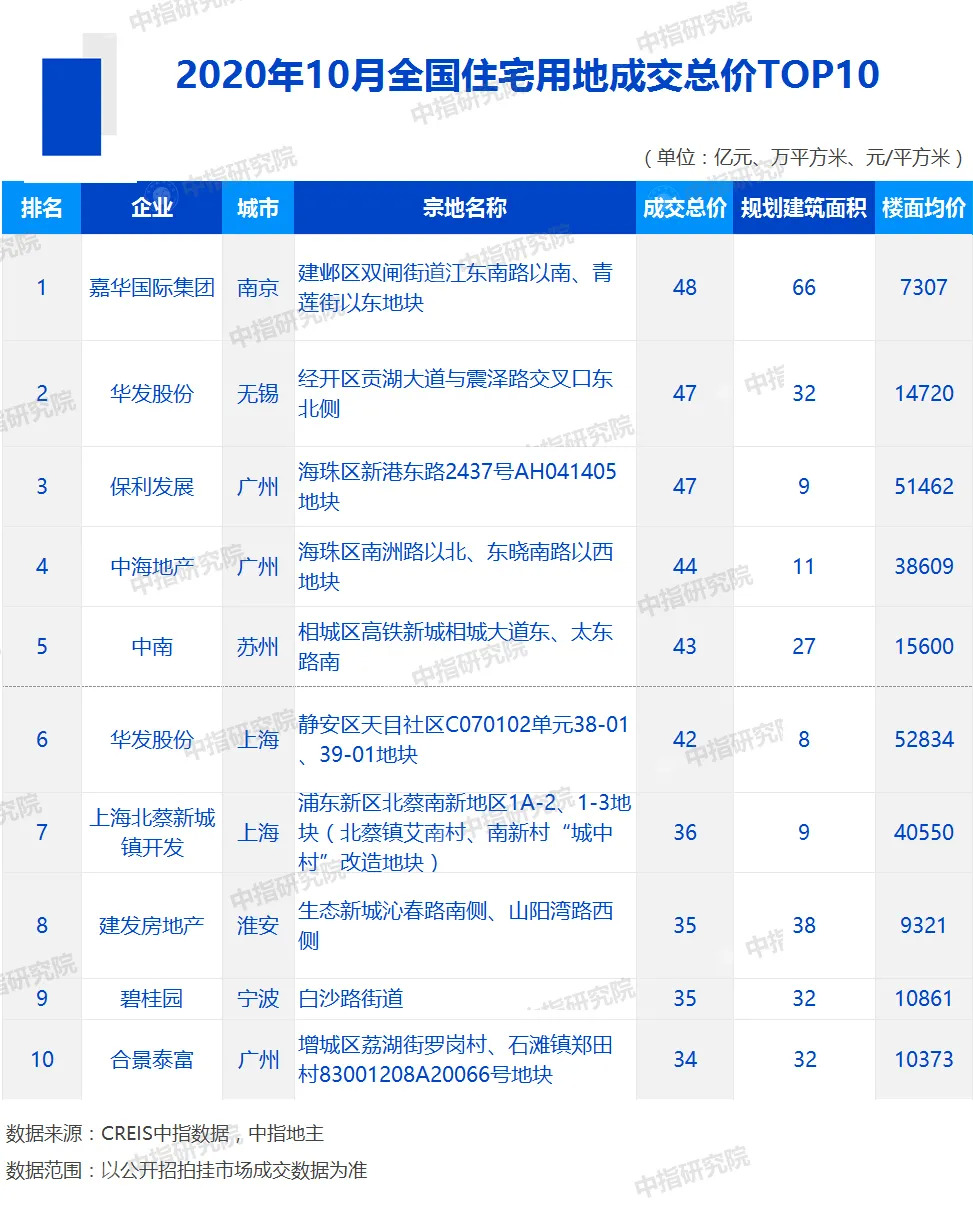This screenshot has height=1215, width=973.
Task: Click floor price value 14720
Action: [x=924, y=394]
